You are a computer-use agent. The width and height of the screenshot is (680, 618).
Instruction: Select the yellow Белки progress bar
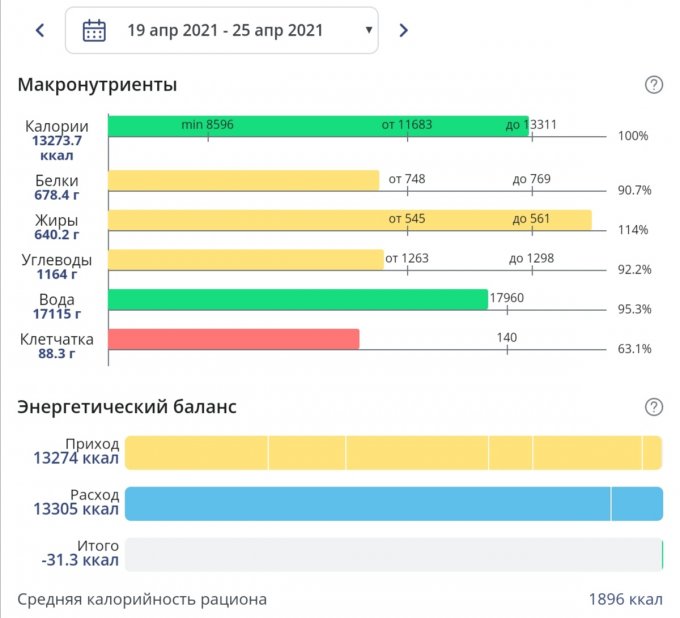(x=243, y=180)
